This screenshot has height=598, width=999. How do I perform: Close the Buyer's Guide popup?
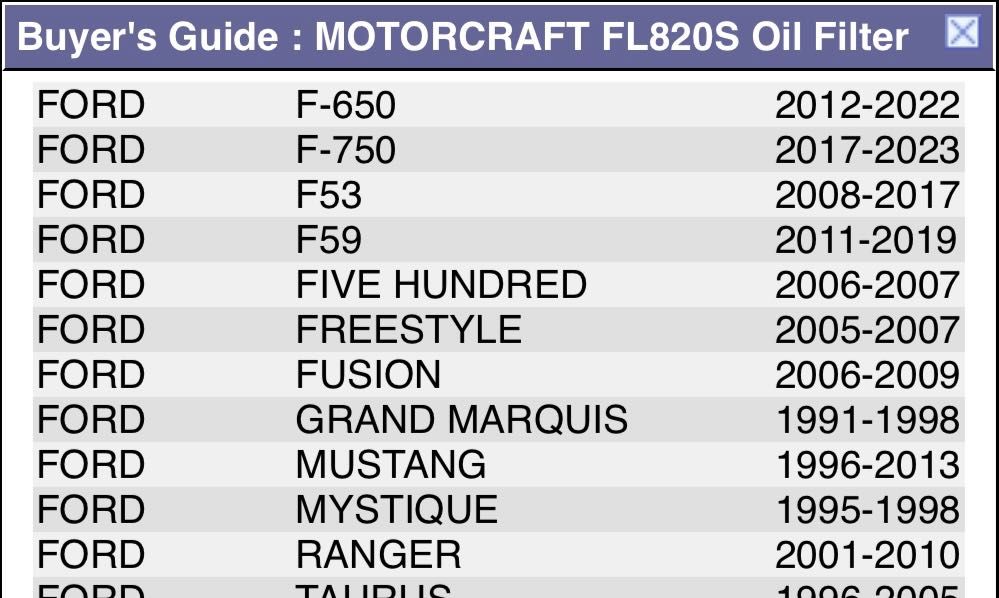click(961, 33)
